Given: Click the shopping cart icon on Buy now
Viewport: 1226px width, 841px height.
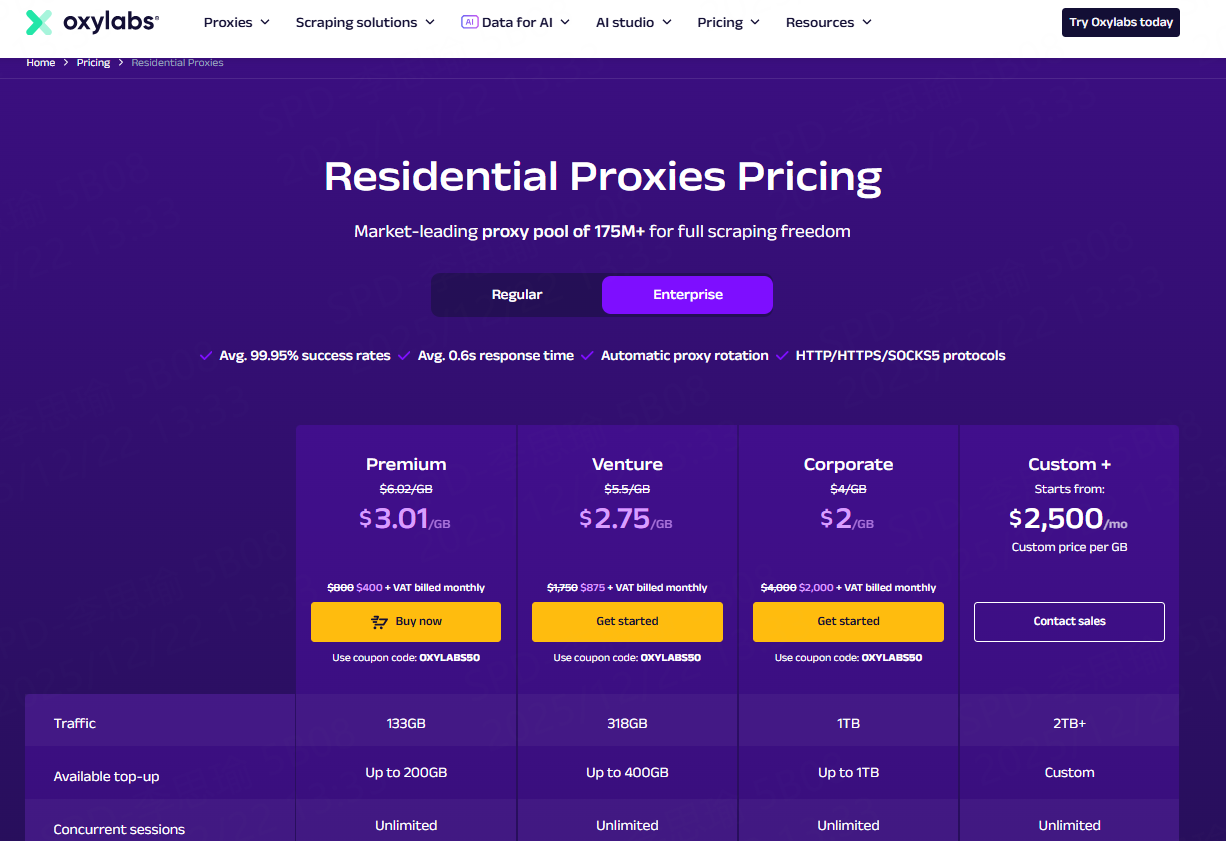Looking at the screenshot, I should pos(379,622).
